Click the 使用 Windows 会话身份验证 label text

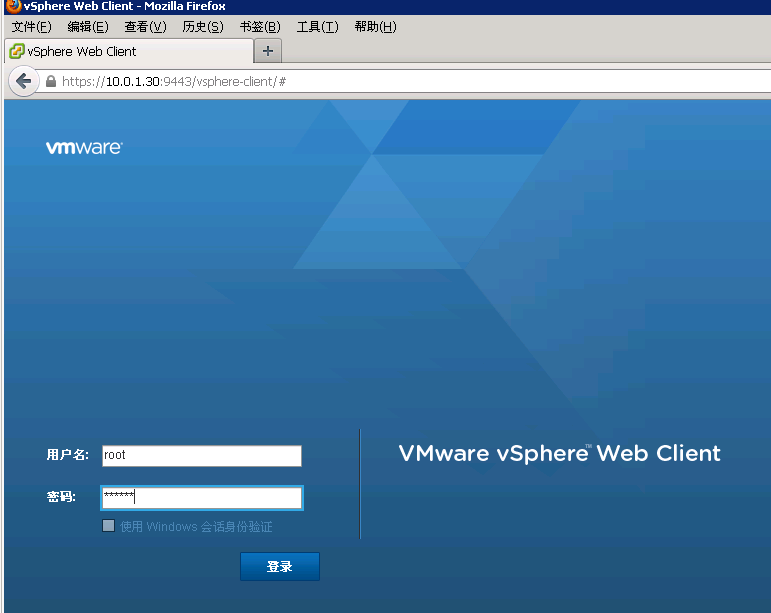(x=196, y=526)
